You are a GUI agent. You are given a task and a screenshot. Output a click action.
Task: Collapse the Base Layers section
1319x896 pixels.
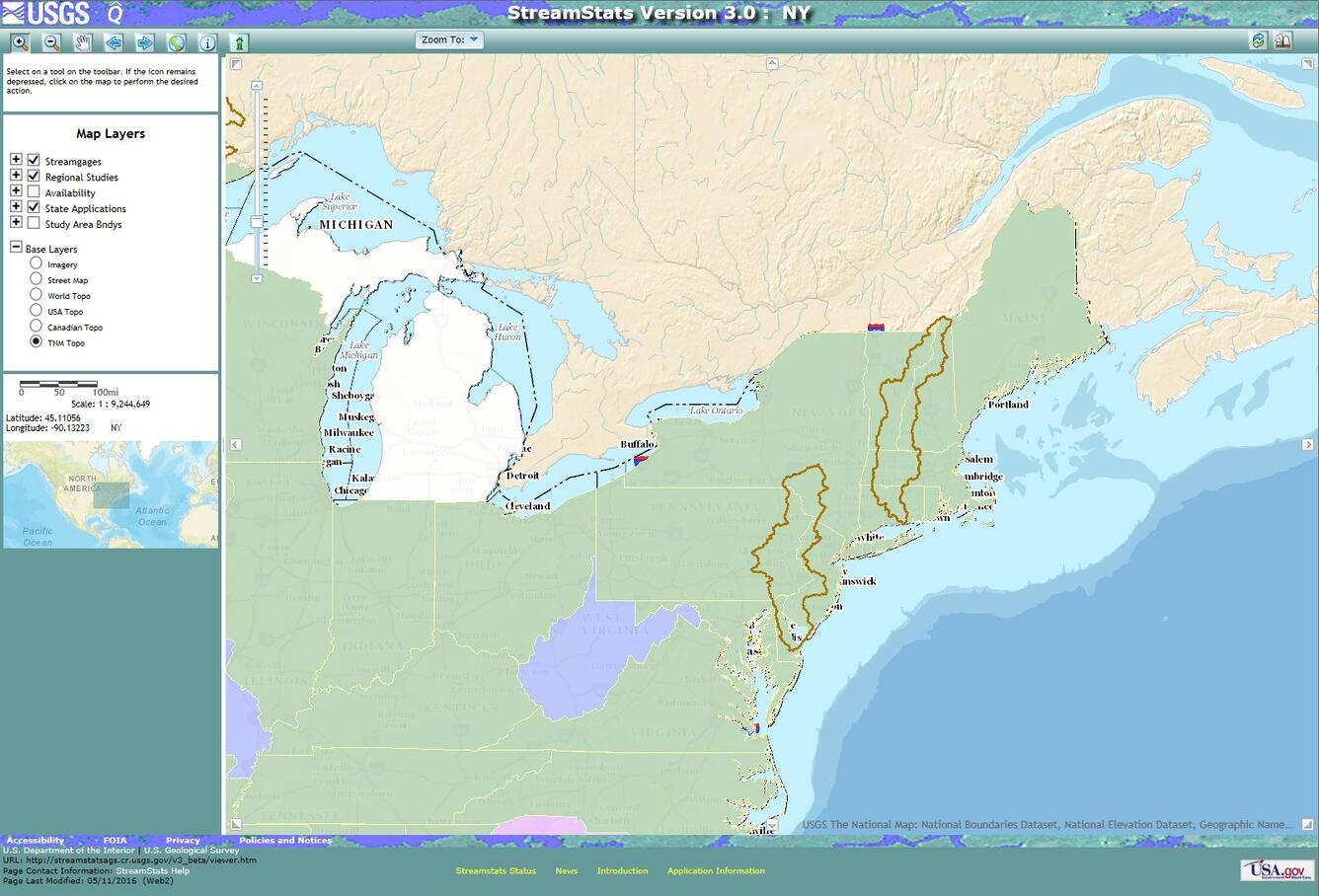15,246
